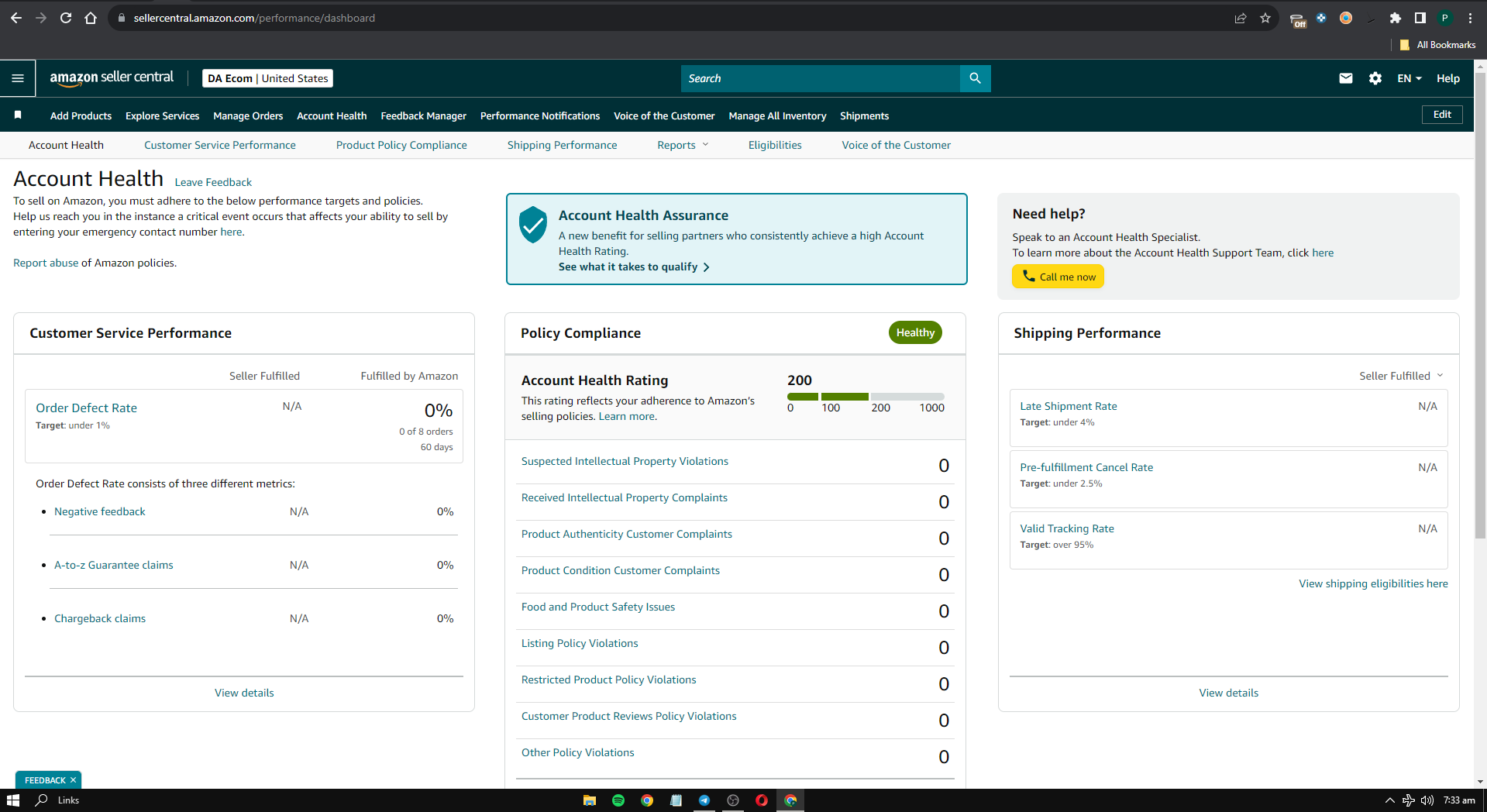Expand the EN language dropdown
The width and height of the screenshot is (1487, 812).
1410,78
